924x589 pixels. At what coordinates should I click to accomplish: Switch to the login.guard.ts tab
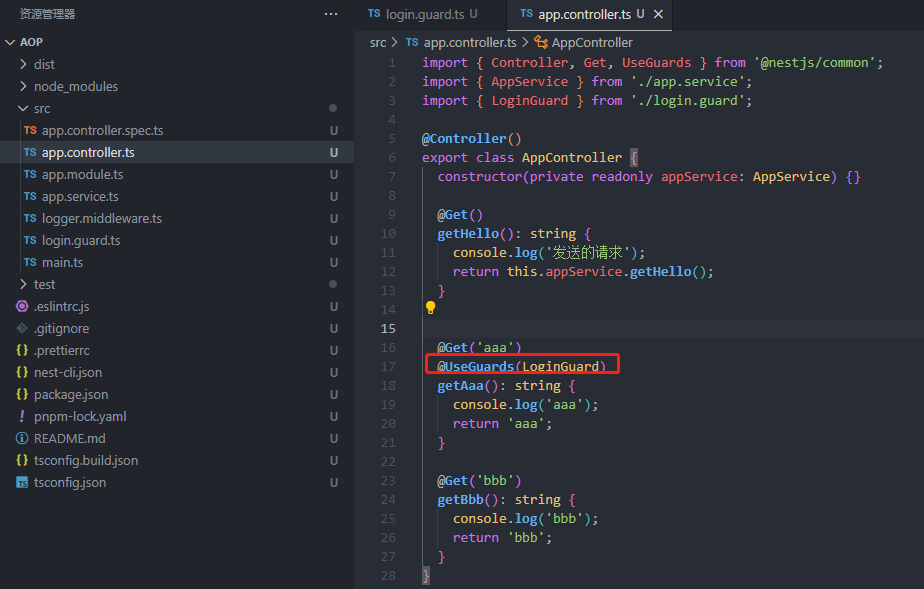point(425,14)
